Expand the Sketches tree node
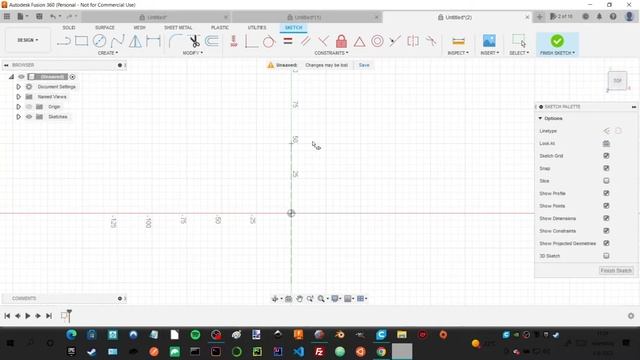640x360 pixels. point(18,117)
